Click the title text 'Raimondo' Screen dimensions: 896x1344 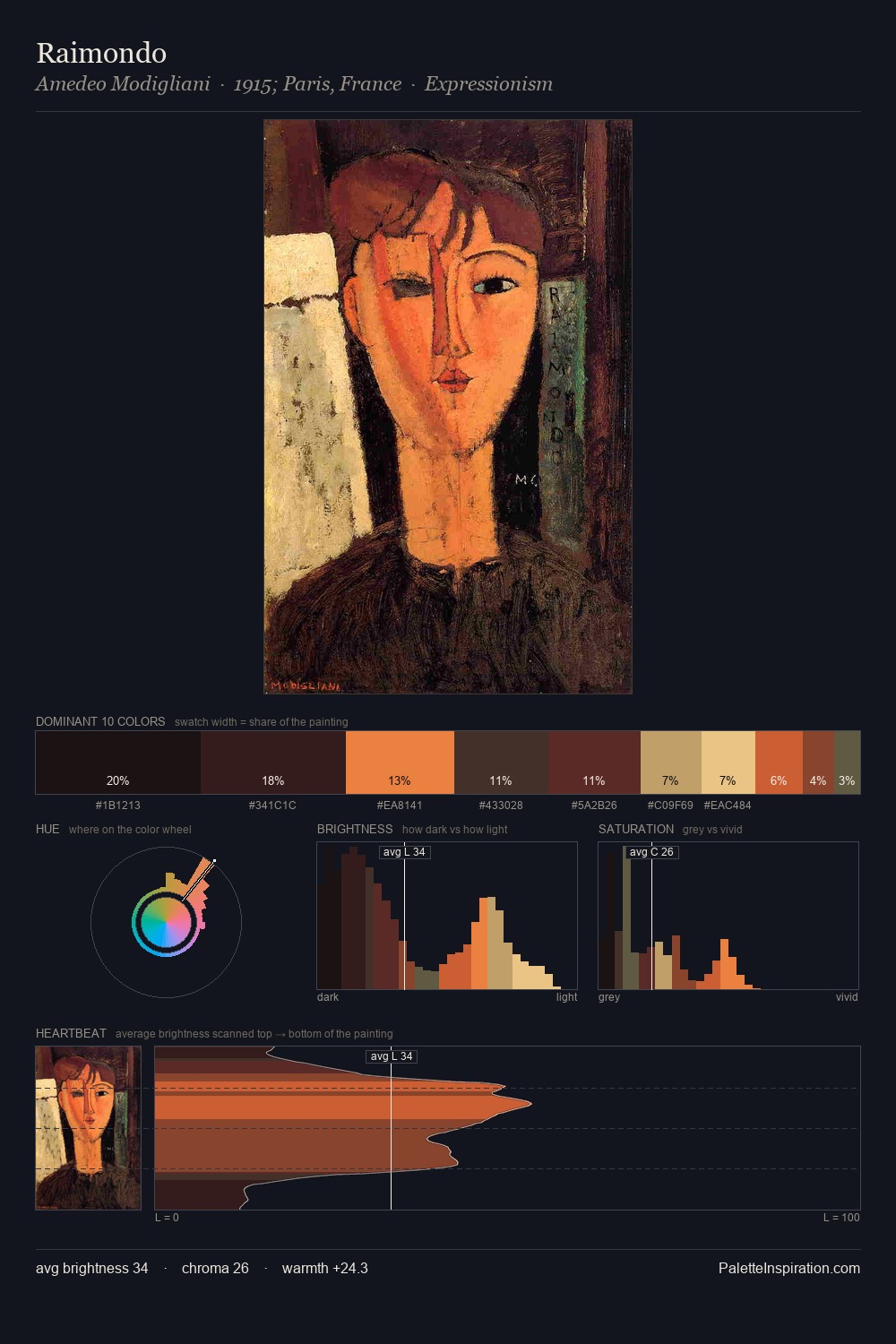101,53
